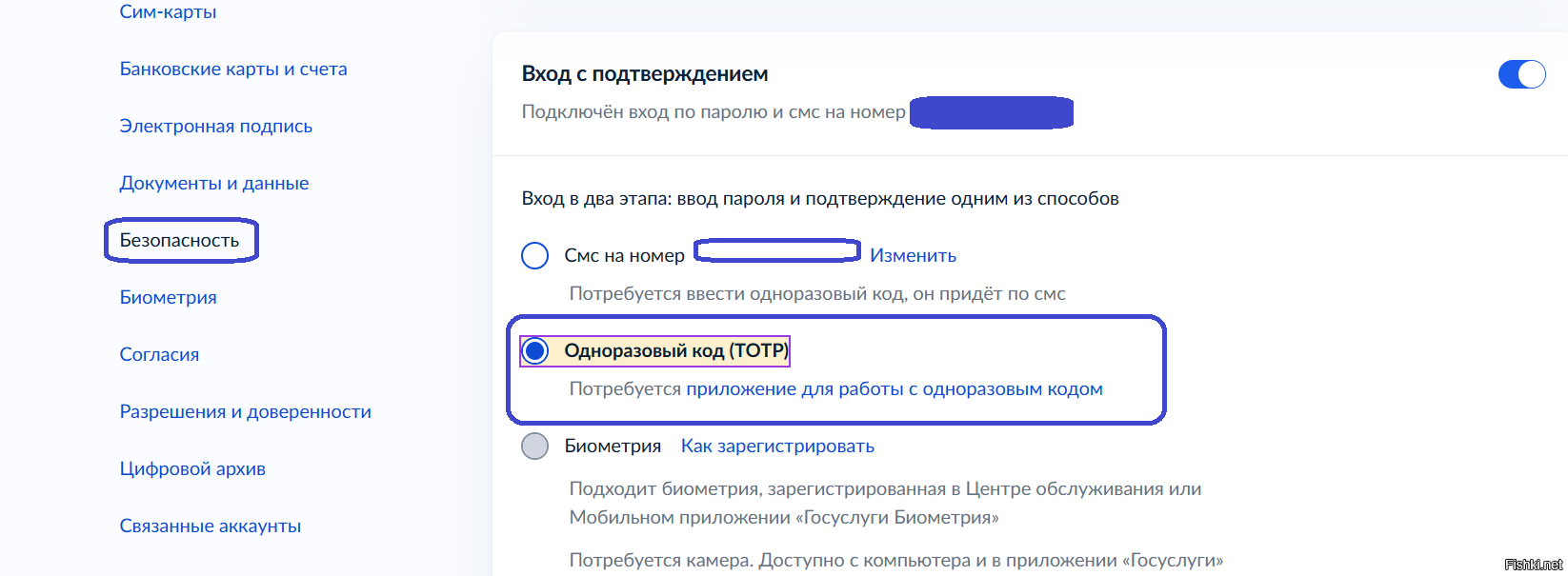The image size is (1568, 576).
Task: Choose the Биометрия radio option
Action: [535, 446]
